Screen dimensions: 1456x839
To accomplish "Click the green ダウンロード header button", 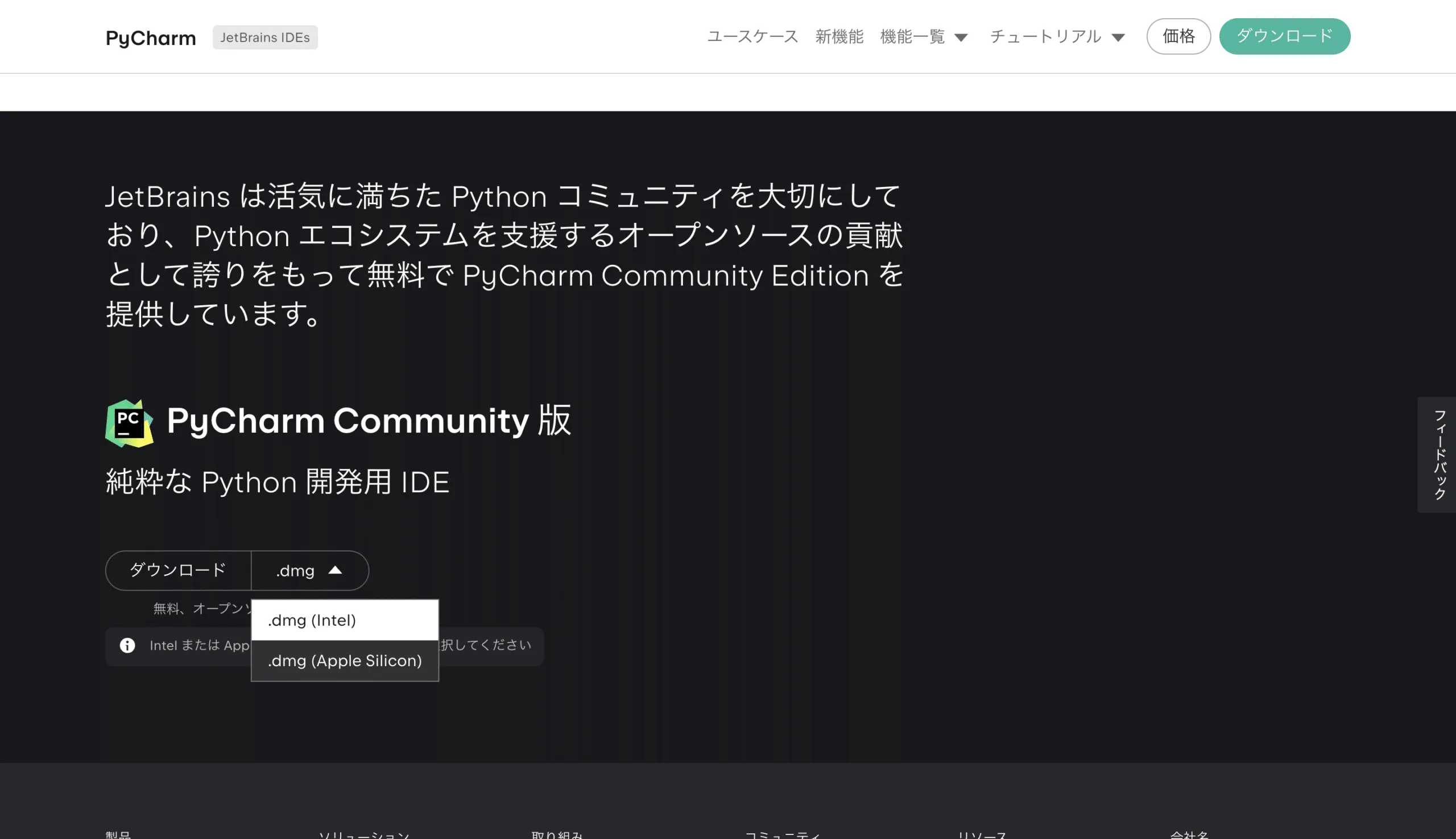I will point(1284,36).
